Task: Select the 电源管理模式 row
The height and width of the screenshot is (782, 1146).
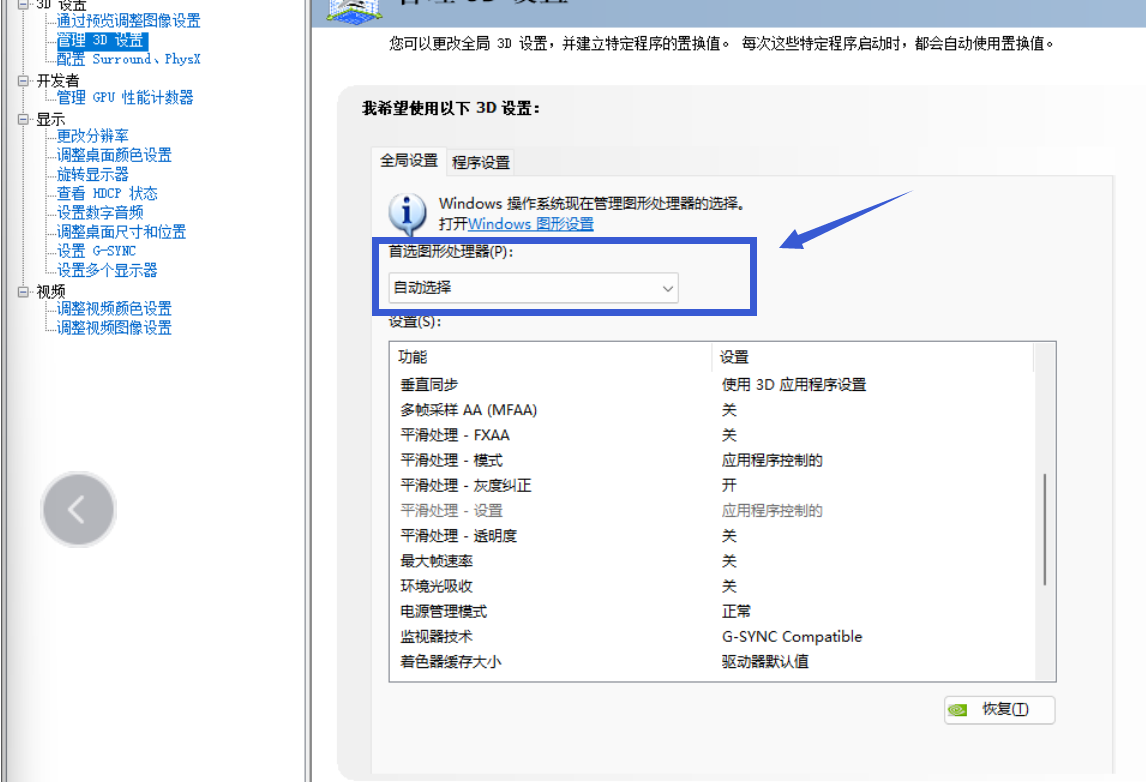Action: pos(713,612)
